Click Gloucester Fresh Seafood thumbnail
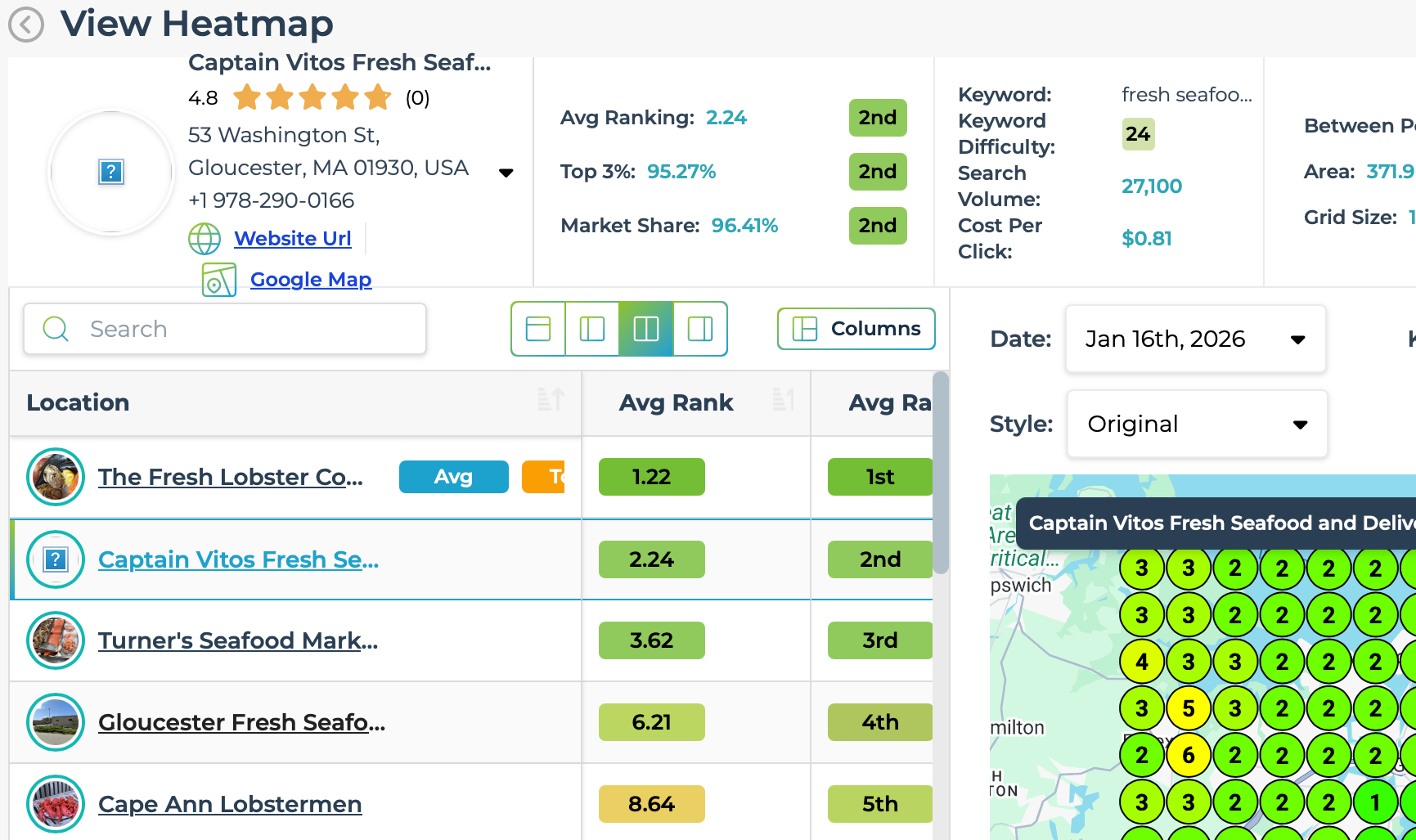 pyautogui.click(x=56, y=722)
